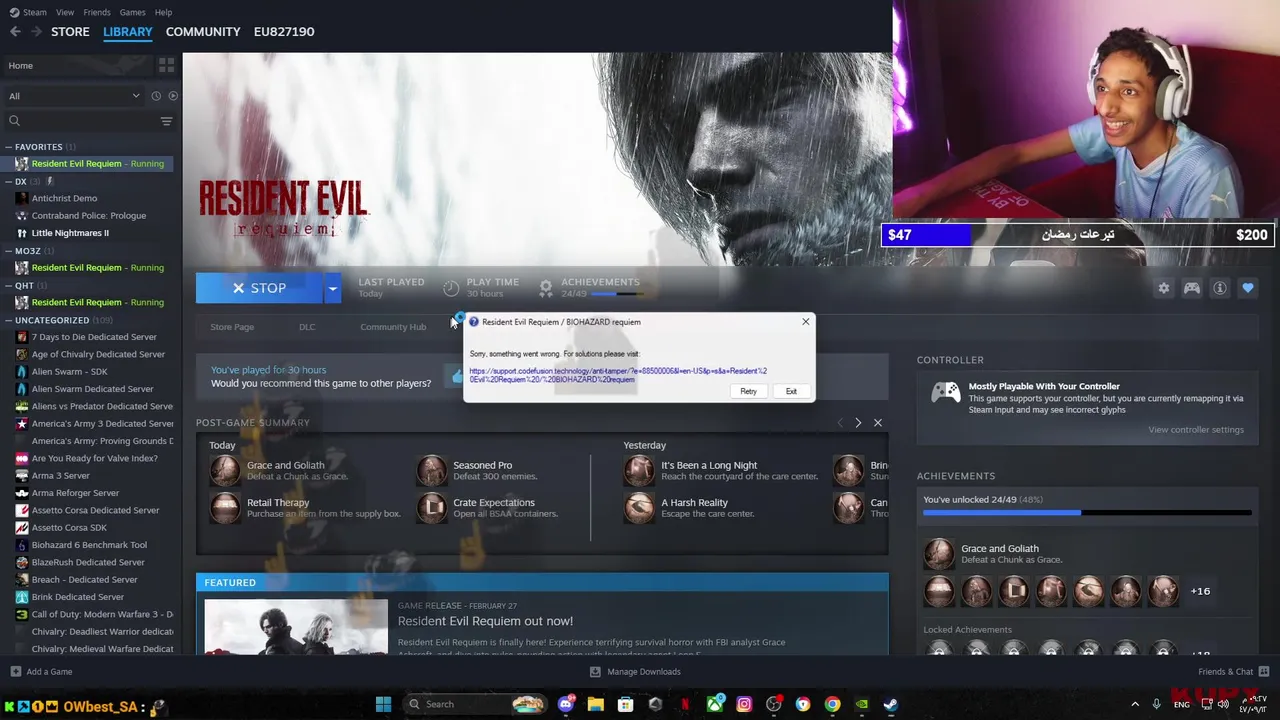
Task: Open the All games filter dropdown
Action: click(74, 96)
